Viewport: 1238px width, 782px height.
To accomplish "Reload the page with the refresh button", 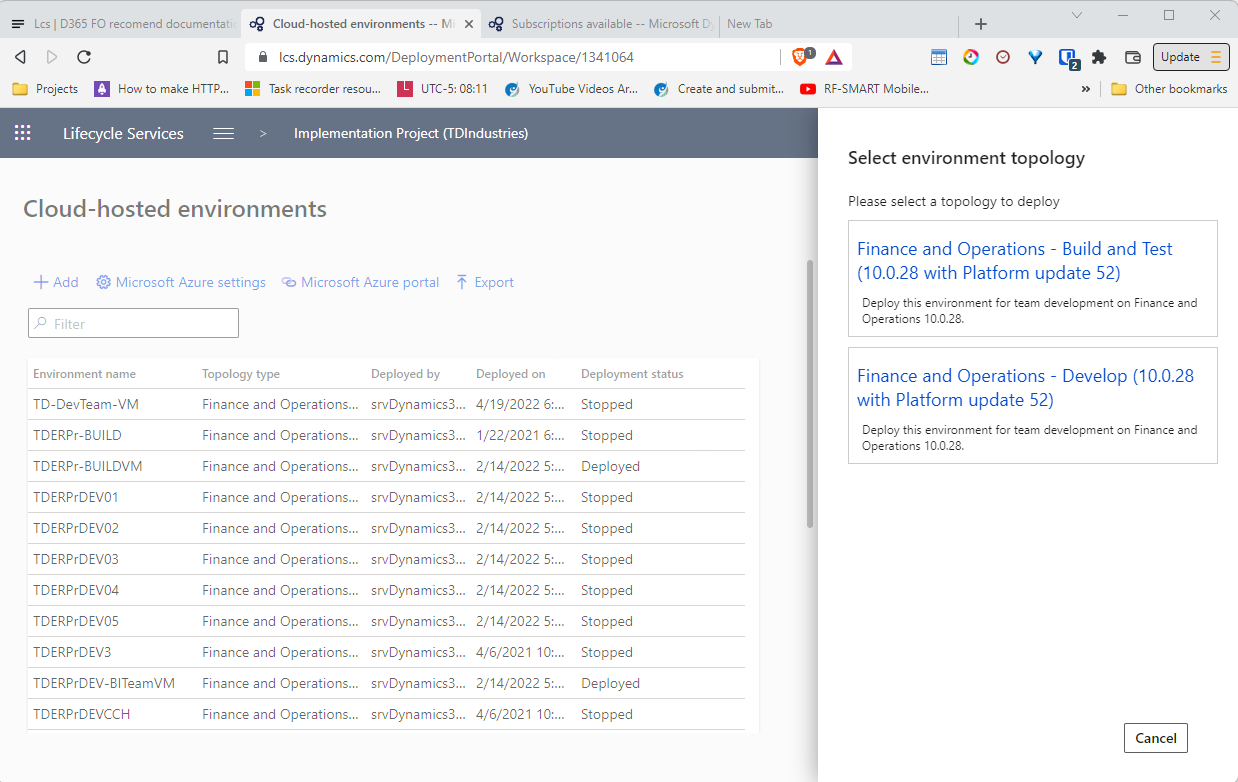I will (x=84, y=57).
